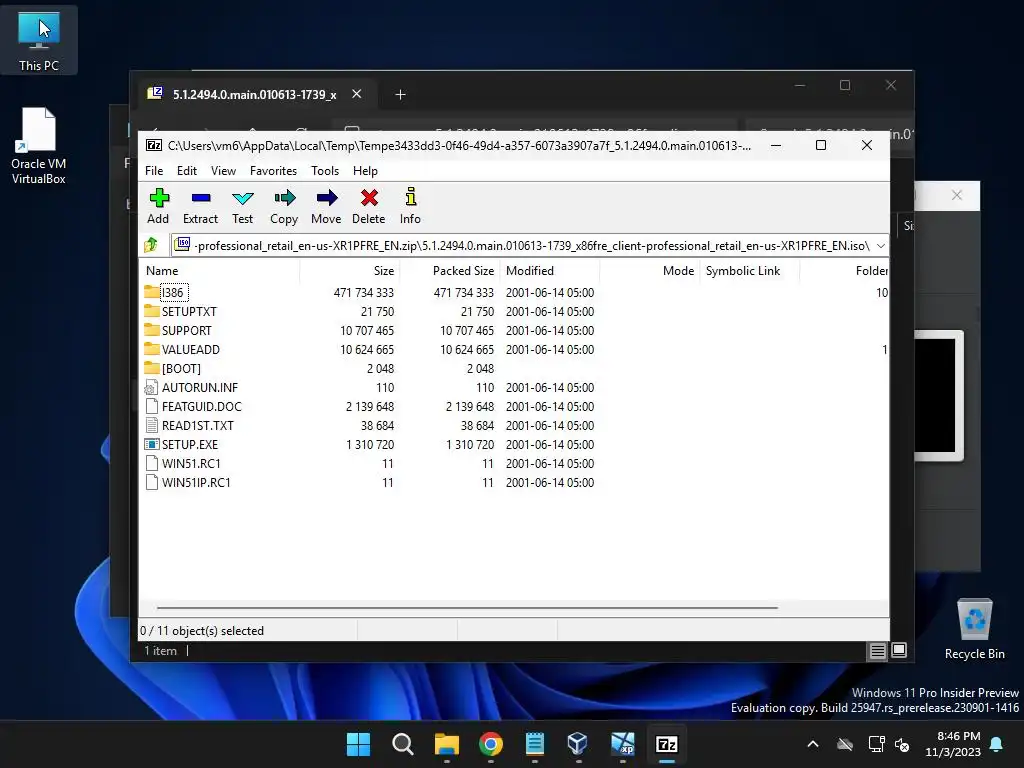Open the Tools menu

[325, 170]
